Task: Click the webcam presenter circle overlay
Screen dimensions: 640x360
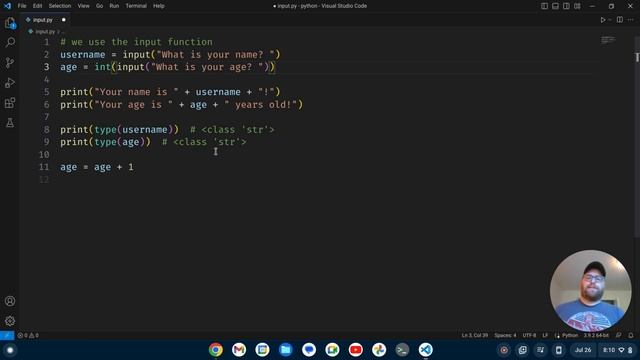Action: tap(590, 290)
